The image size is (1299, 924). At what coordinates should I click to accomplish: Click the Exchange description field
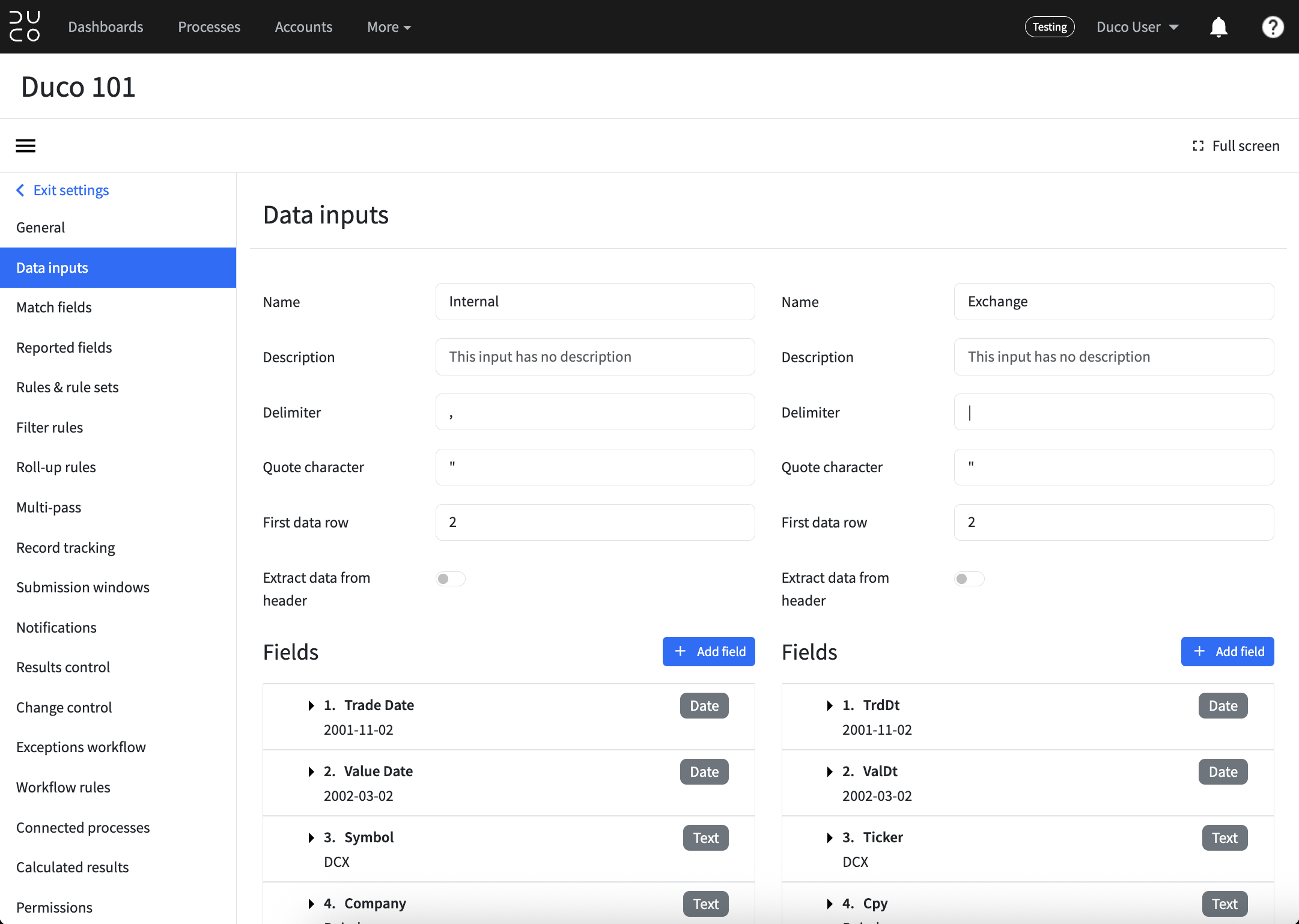[x=1114, y=357]
